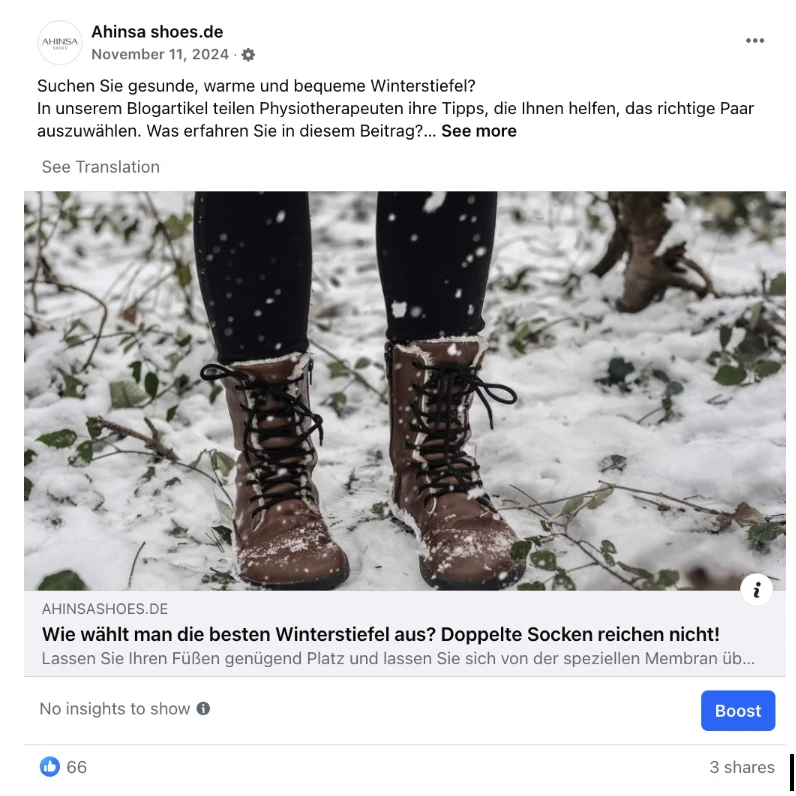
Task: Open the three-dot post options menu
Action: pyautogui.click(x=754, y=41)
